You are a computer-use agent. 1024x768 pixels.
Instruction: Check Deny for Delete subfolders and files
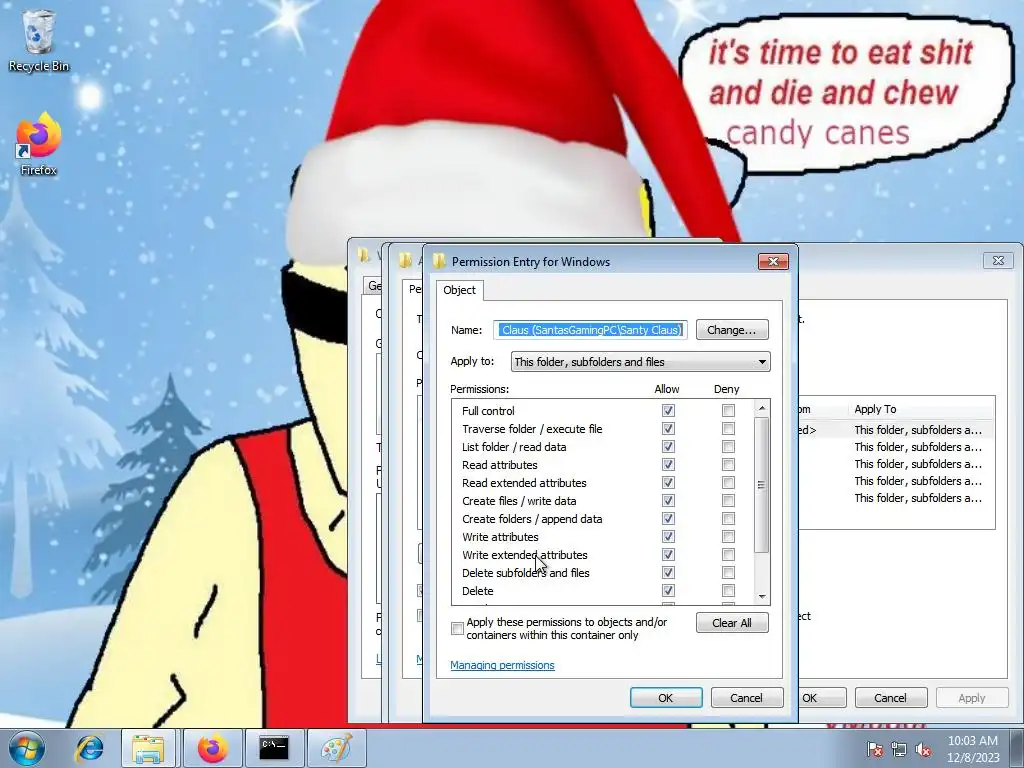(x=728, y=573)
